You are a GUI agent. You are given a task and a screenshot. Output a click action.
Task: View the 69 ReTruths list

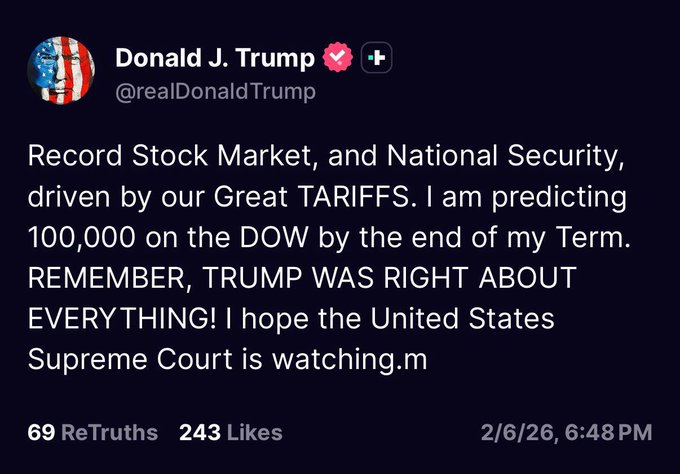[x=92, y=432]
